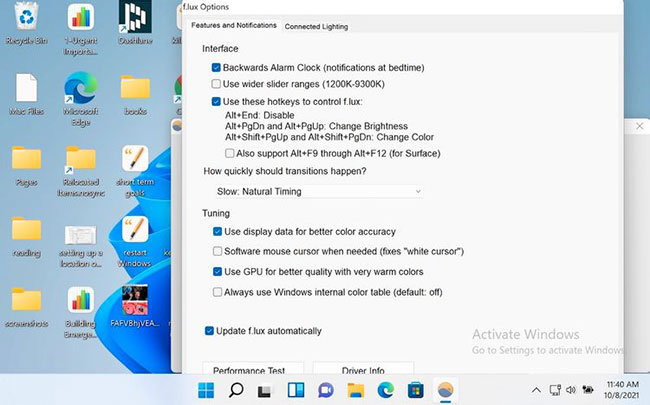Open Microsoft Store from taskbar
The width and height of the screenshot is (650, 405).
415,390
